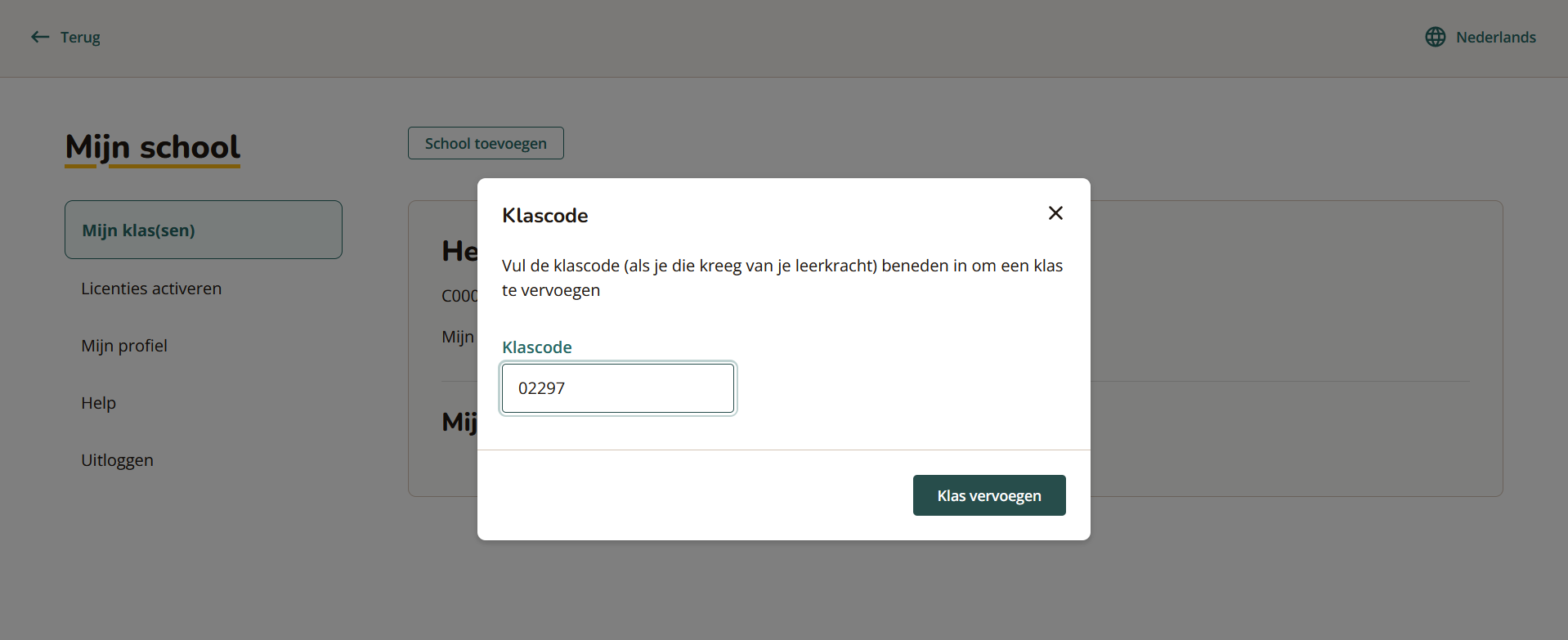
Task: Close the Klascode dialog with the X icon
Action: click(1055, 213)
